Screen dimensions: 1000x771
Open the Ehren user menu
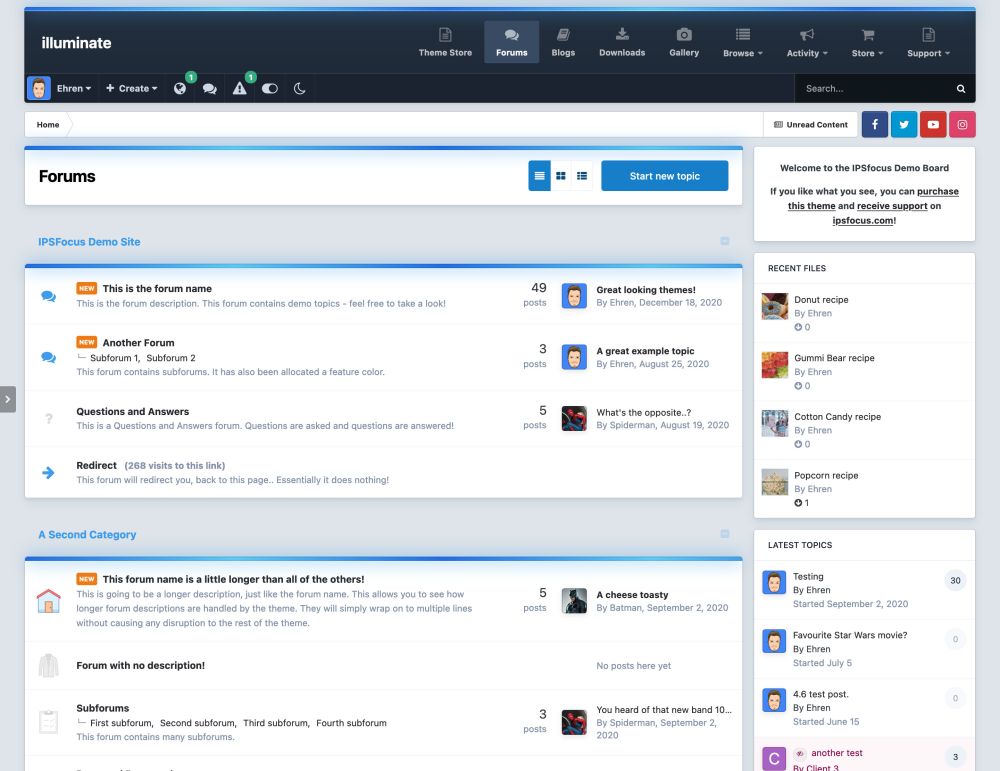click(x=74, y=89)
